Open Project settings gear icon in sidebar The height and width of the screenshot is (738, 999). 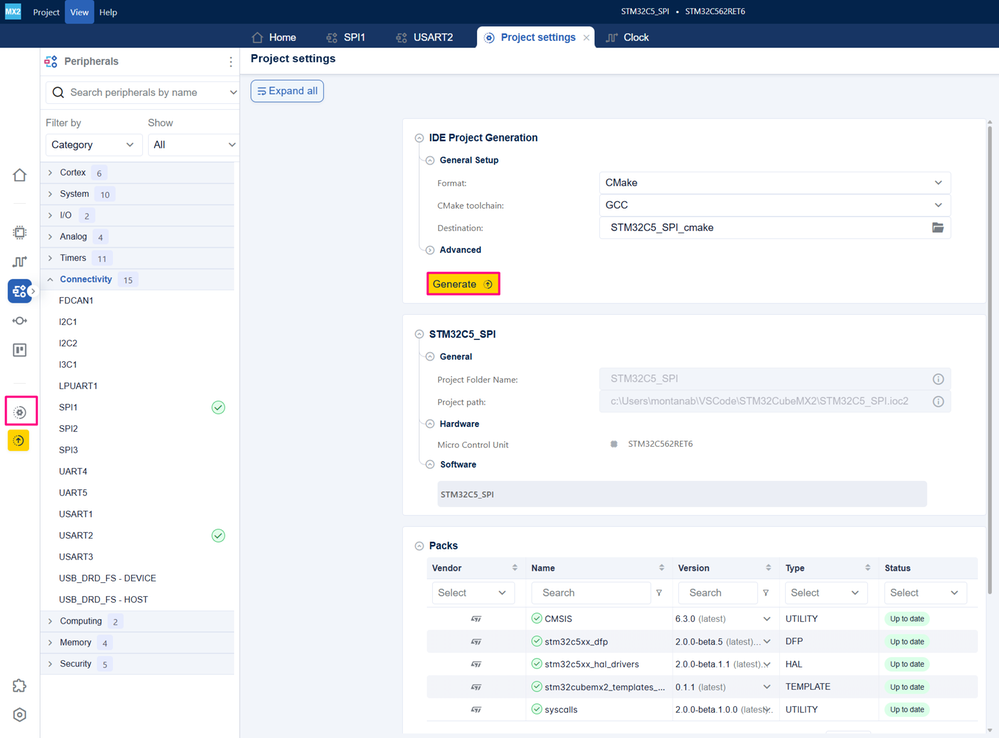point(20,412)
